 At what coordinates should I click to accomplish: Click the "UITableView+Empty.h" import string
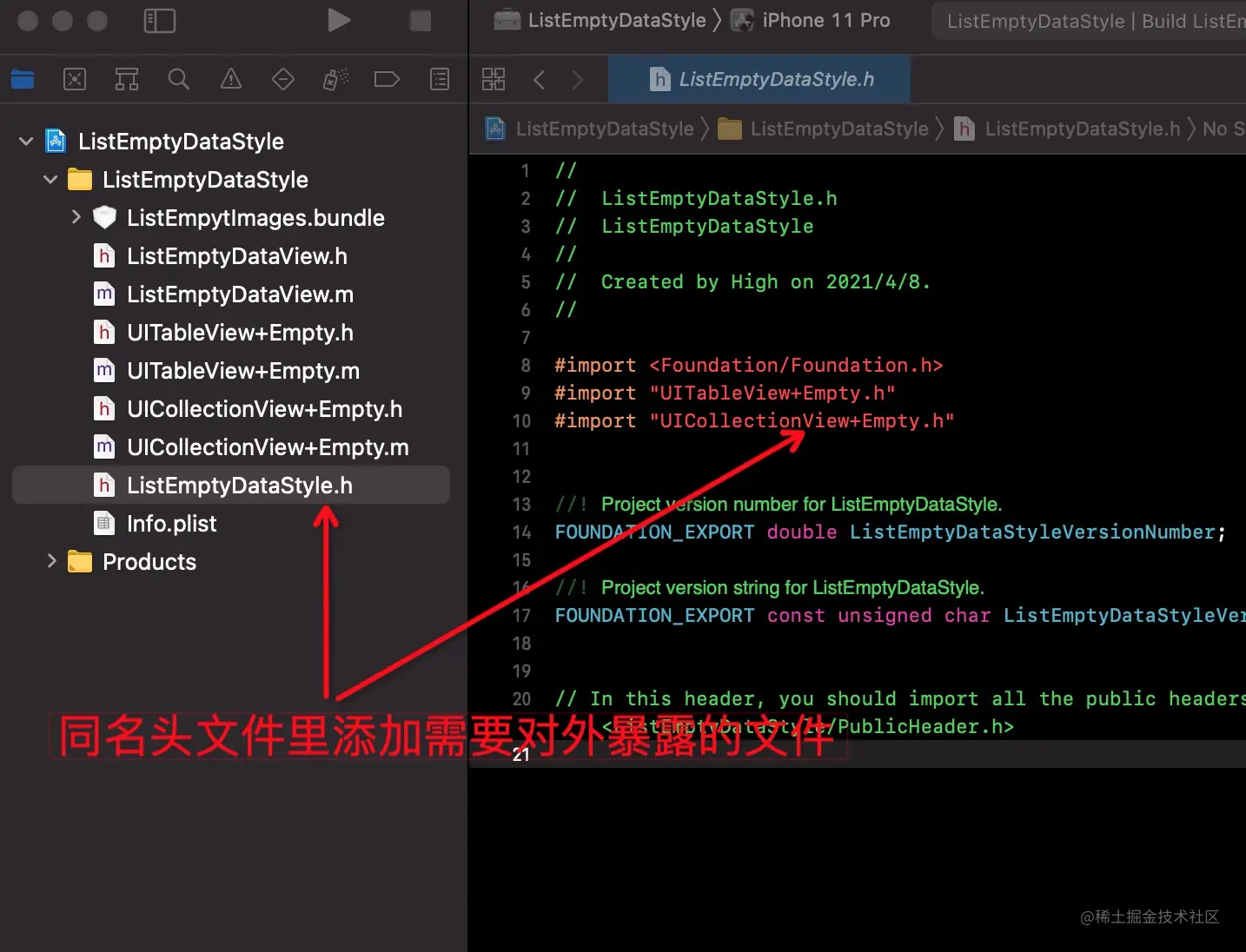[x=772, y=393]
